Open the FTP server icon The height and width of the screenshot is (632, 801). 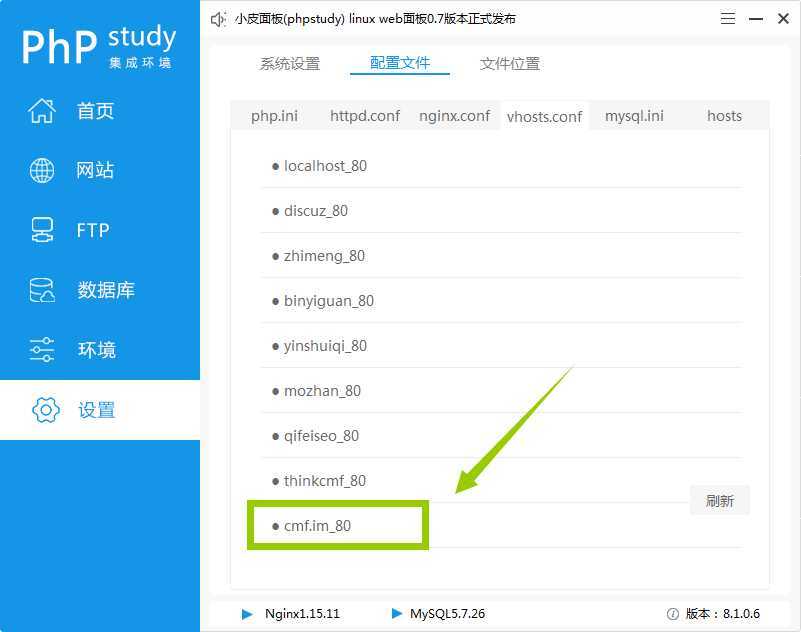[42, 230]
